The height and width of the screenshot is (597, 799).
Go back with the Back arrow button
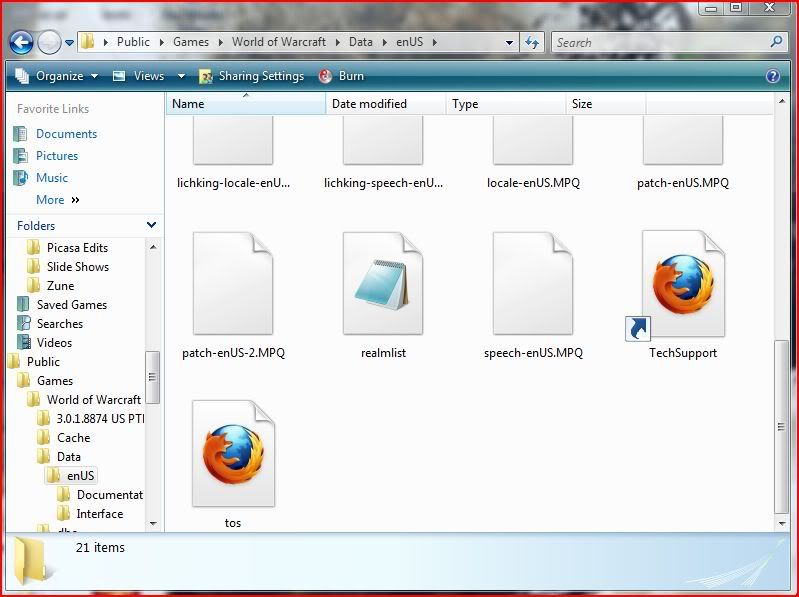pyautogui.click(x=21, y=43)
